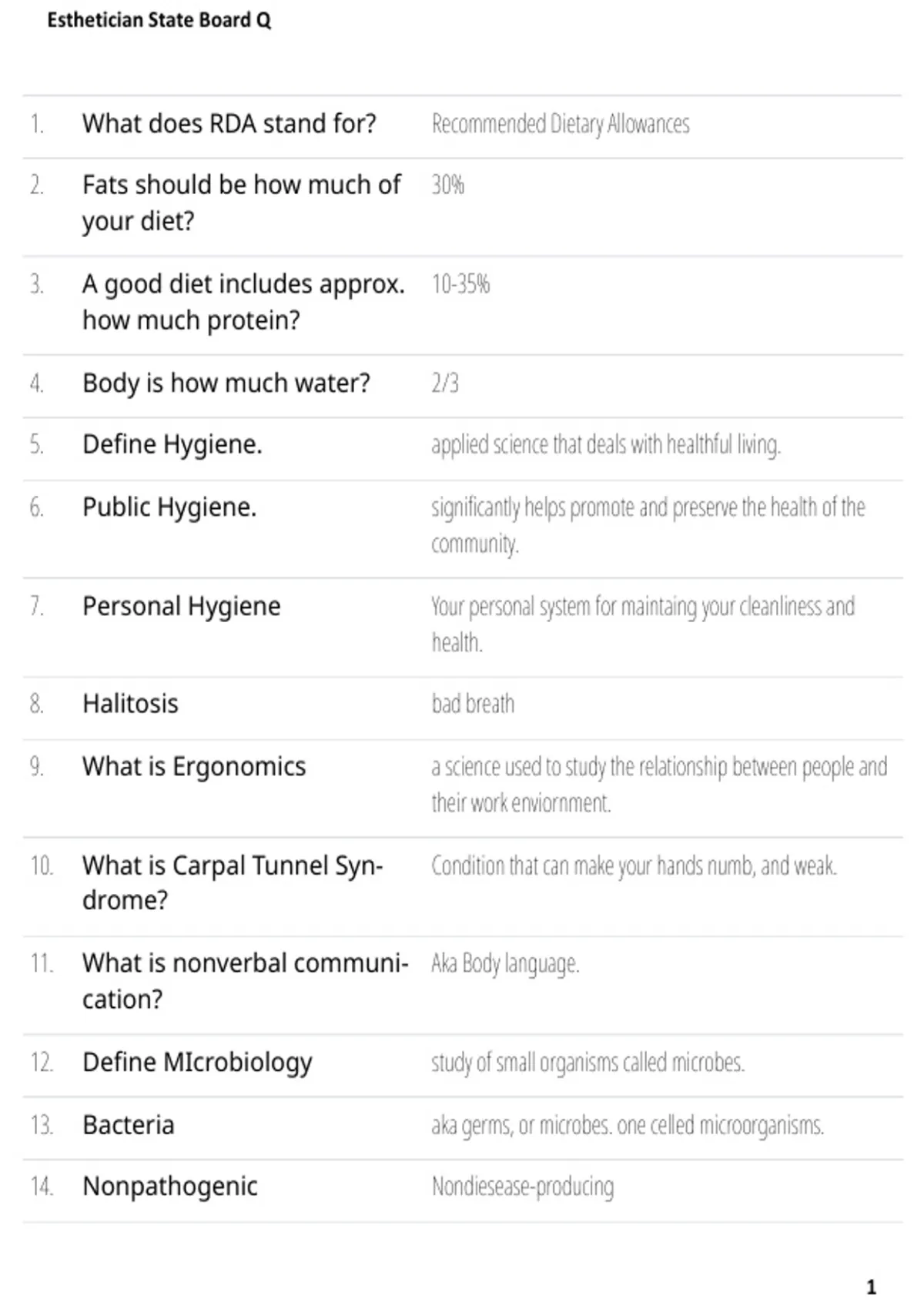Click the 'Aka Body language.' answer

(x=505, y=964)
